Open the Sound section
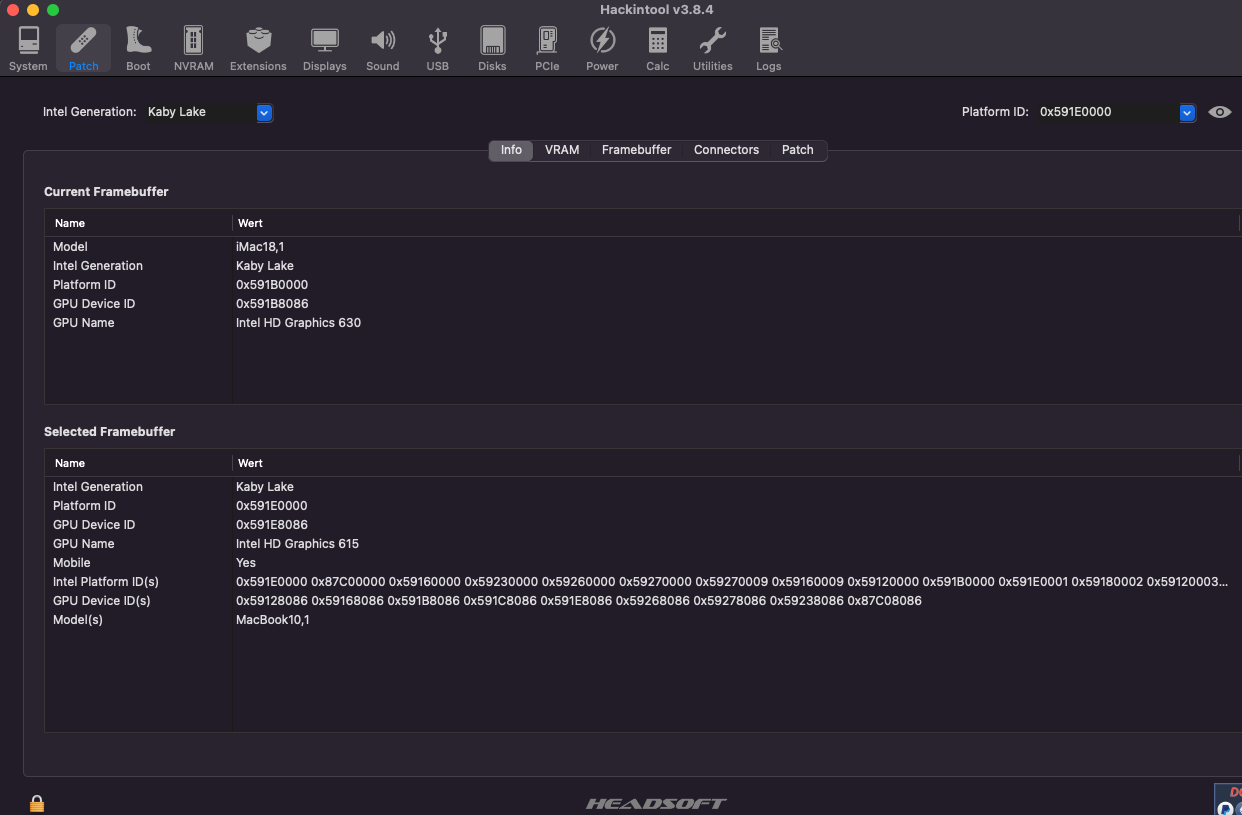The width and height of the screenshot is (1242, 815). pos(382,49)
